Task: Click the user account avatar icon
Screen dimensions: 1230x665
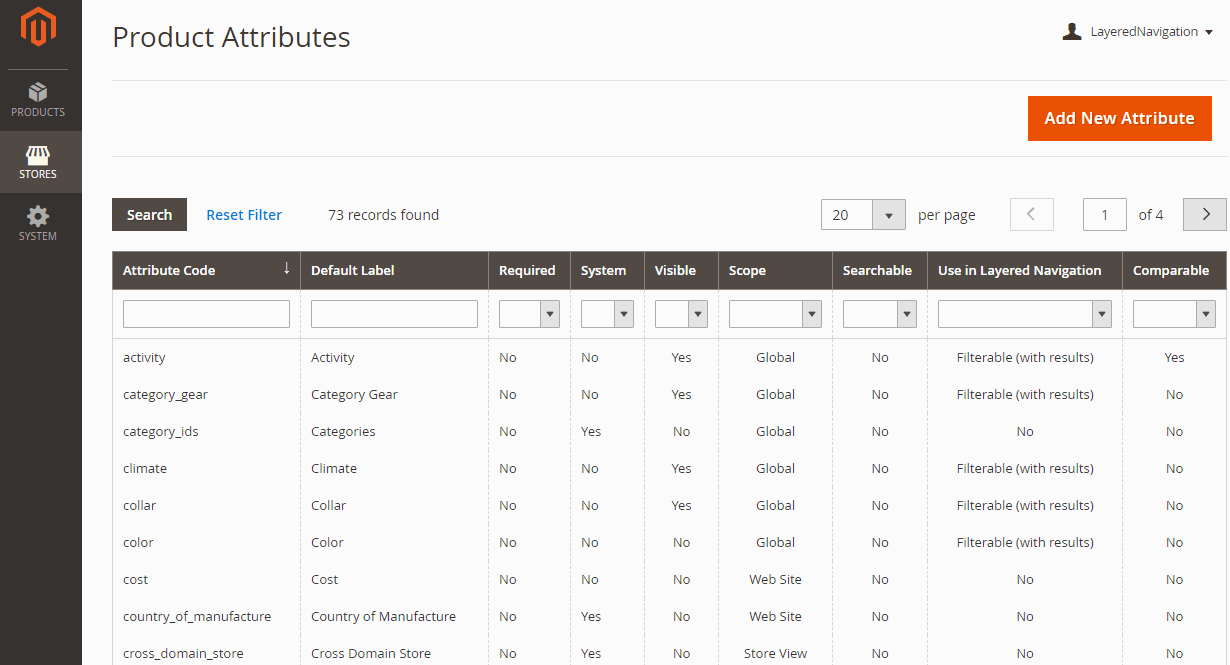Action: click(x=1072, y=32)
